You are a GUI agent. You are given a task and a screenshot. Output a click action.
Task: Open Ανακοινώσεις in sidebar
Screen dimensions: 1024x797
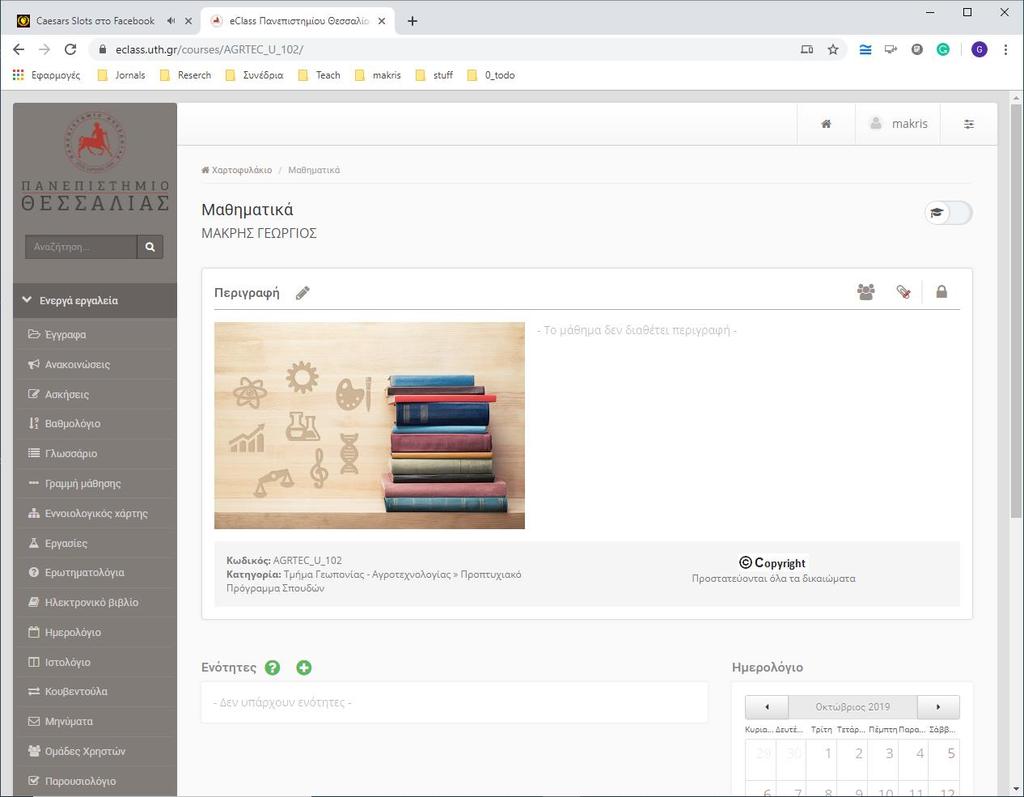click(x=95, y=365)
